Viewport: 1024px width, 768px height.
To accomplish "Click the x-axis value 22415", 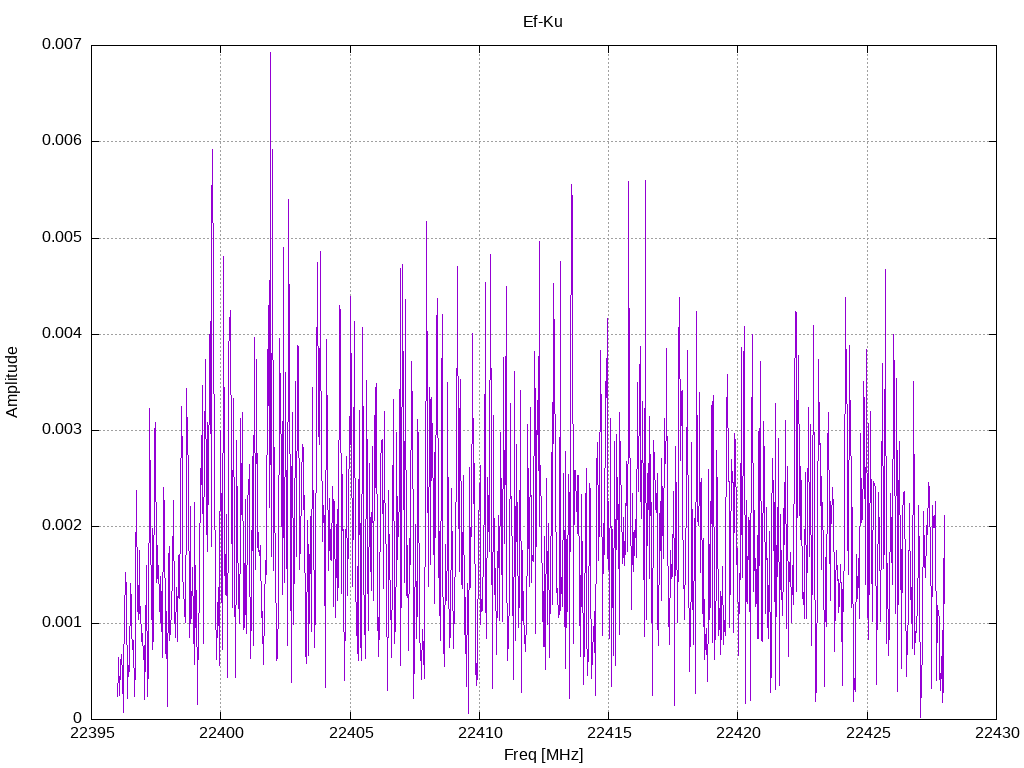I will [609, 733].
